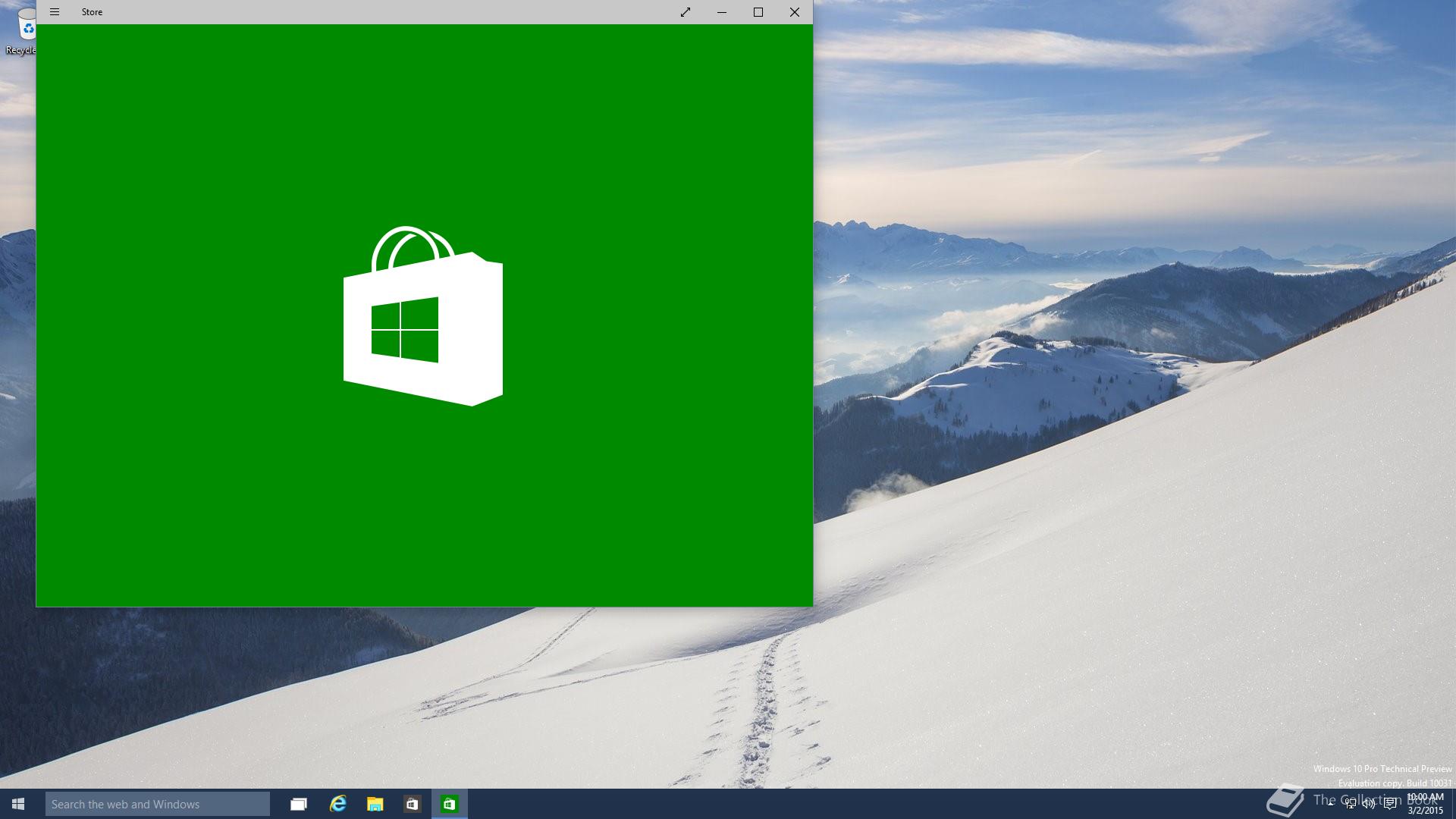Close the Store window
1456x819 pixels.
[x=795, y=12]
